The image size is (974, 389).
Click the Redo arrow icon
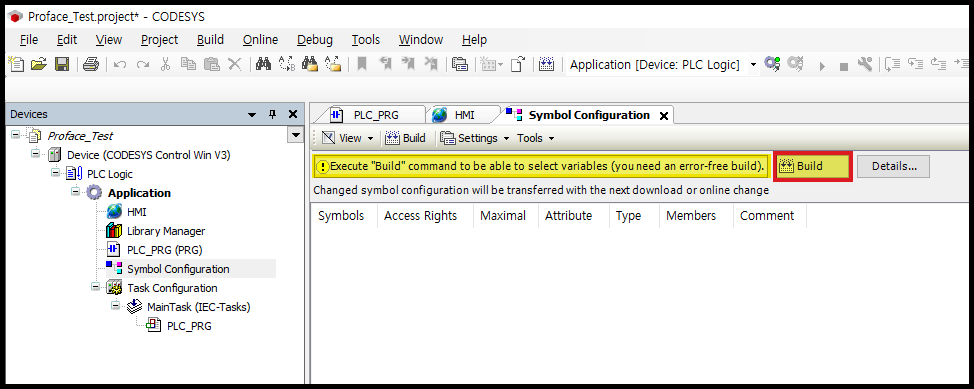[x=143, y=64]
